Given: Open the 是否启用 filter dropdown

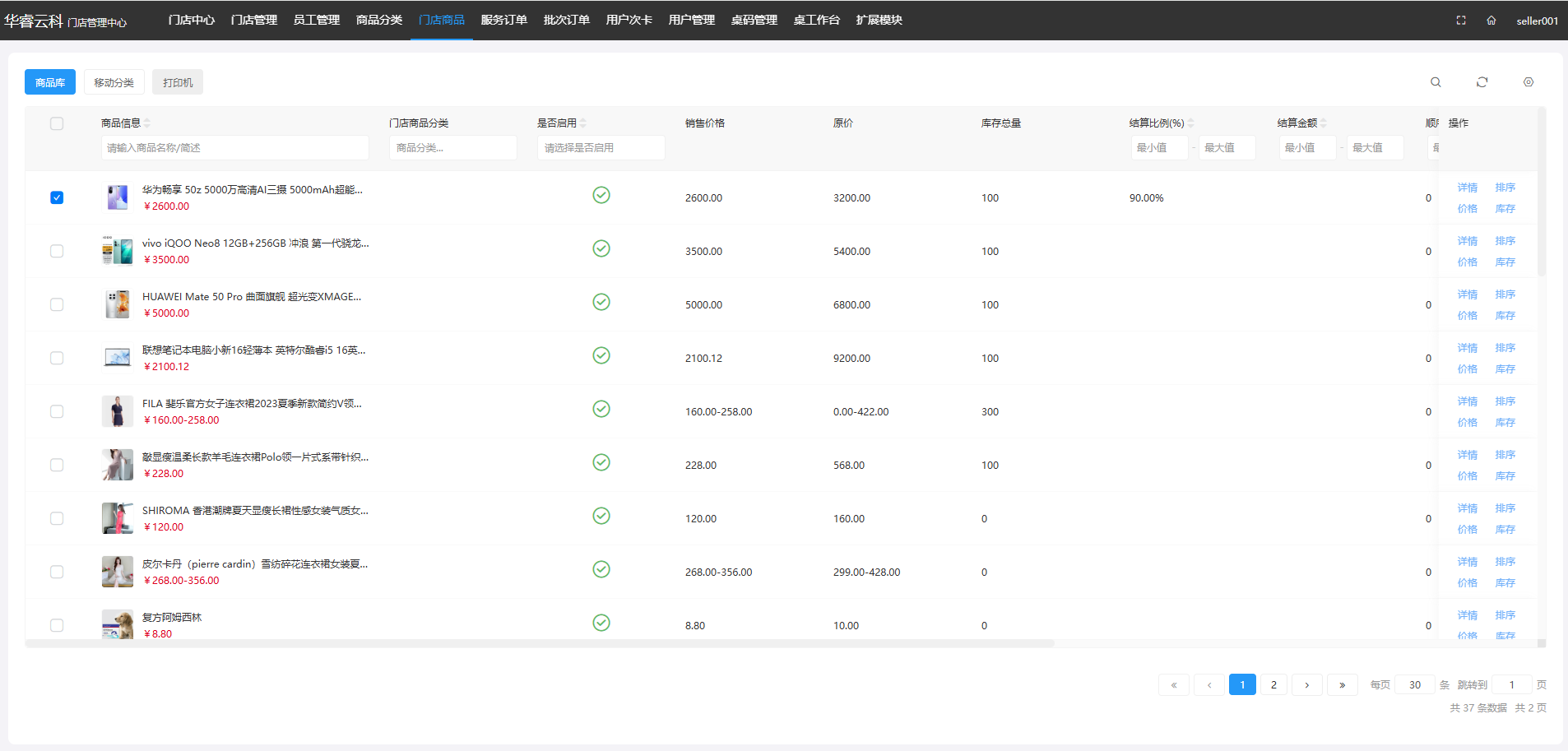Looking at the screenshot, I should coord(601,148).
